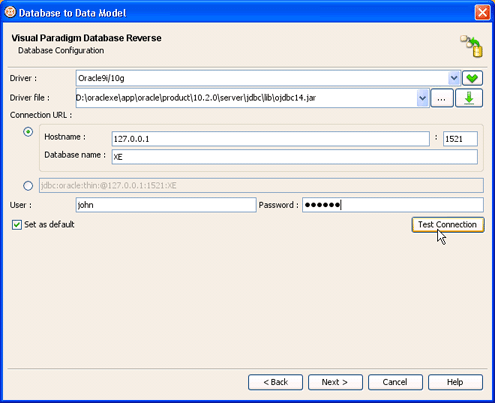Proceed with the Next button

[335, 382]
